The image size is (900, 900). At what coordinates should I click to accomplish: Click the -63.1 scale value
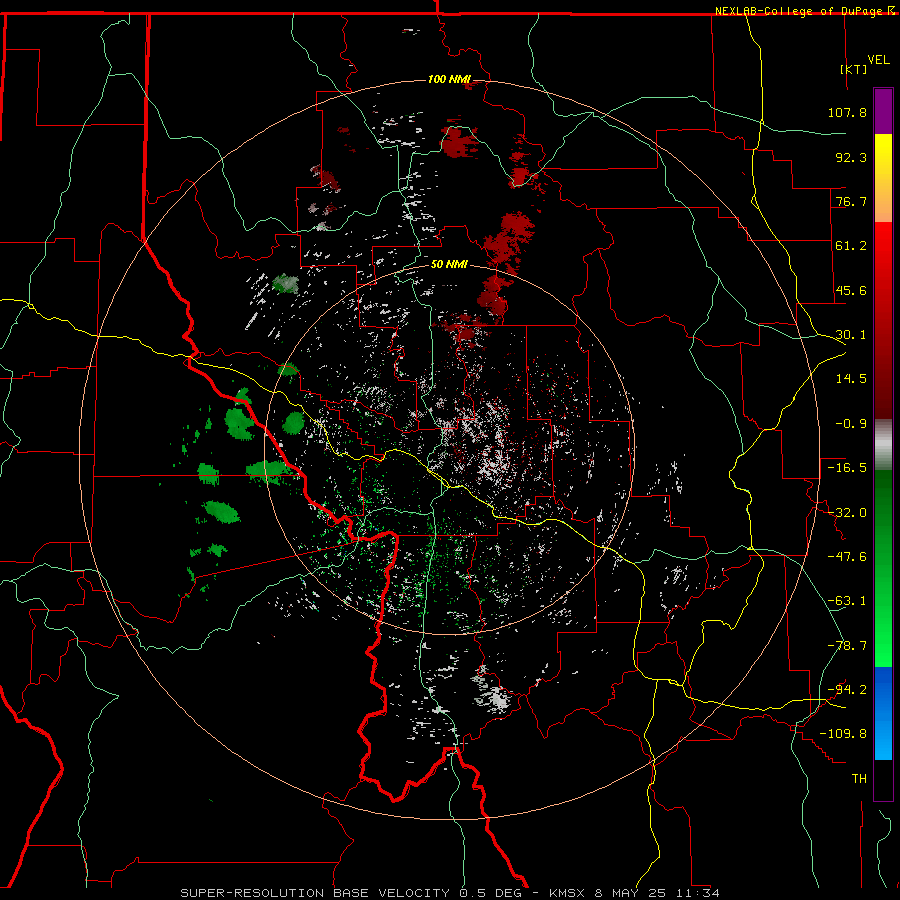pyautogui.click(x=847, y=601)
